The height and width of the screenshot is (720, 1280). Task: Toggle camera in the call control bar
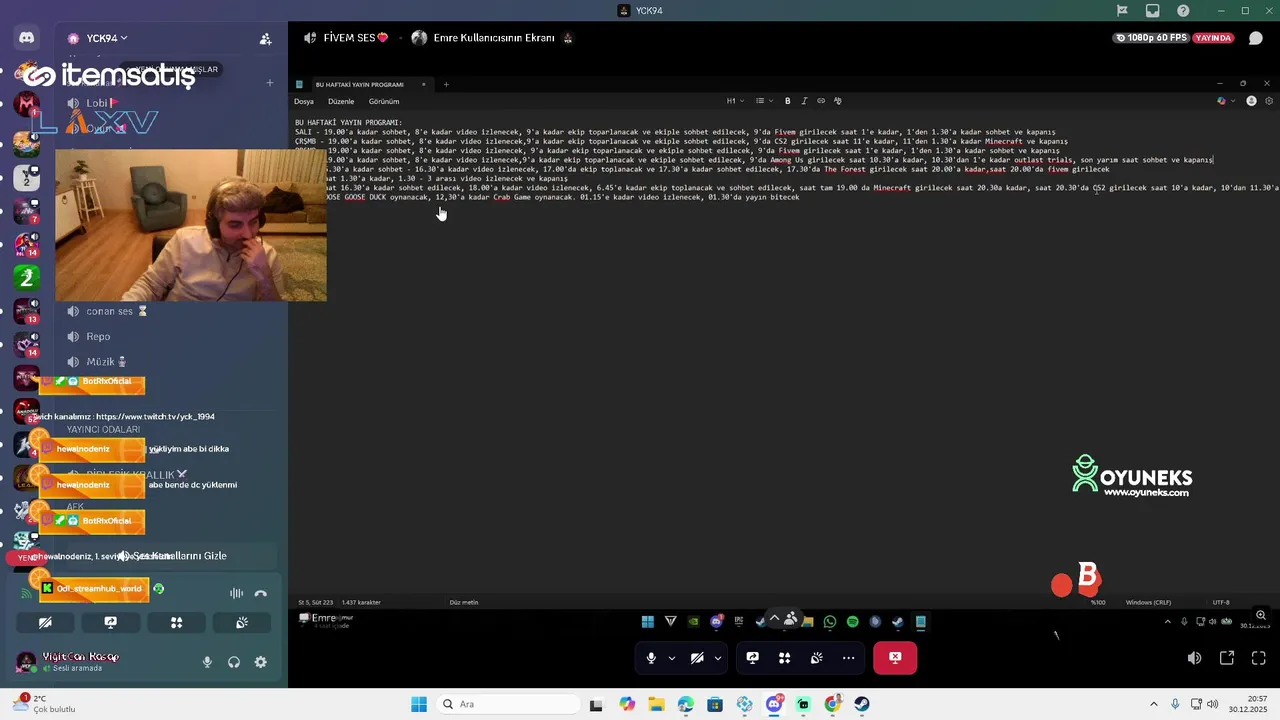(x=697, y=658)
